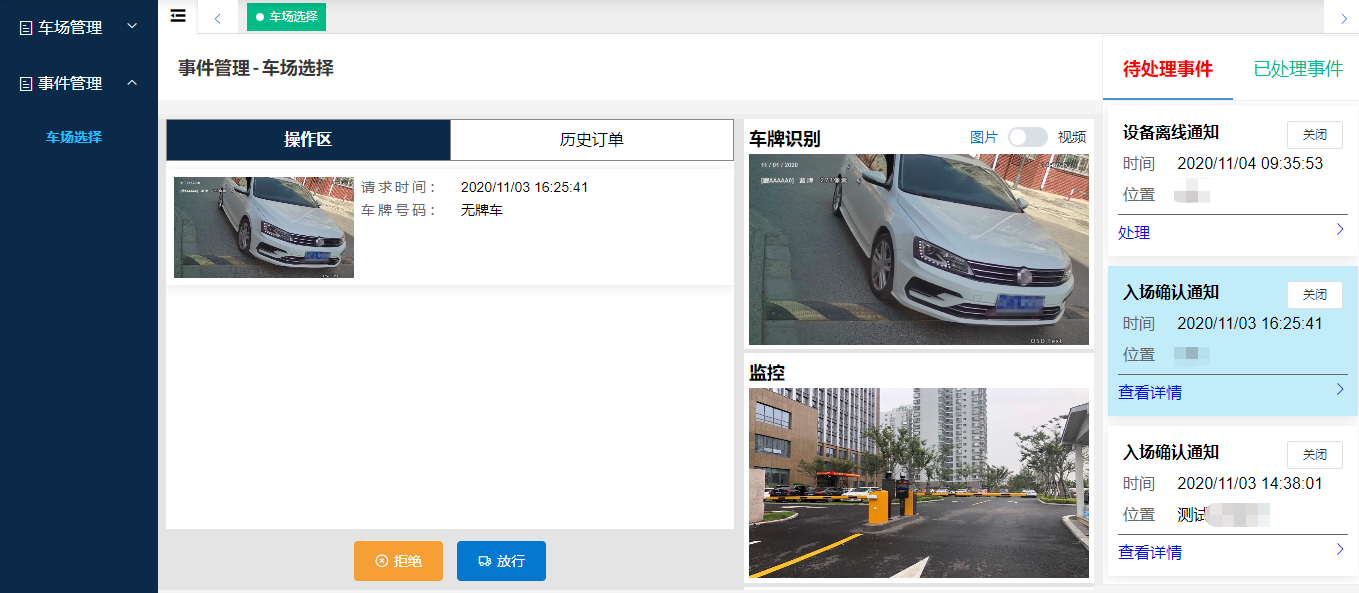Select the 待处理事件 tab
The width and height of the screenshot is (1359, 593).
(1167, 69)
